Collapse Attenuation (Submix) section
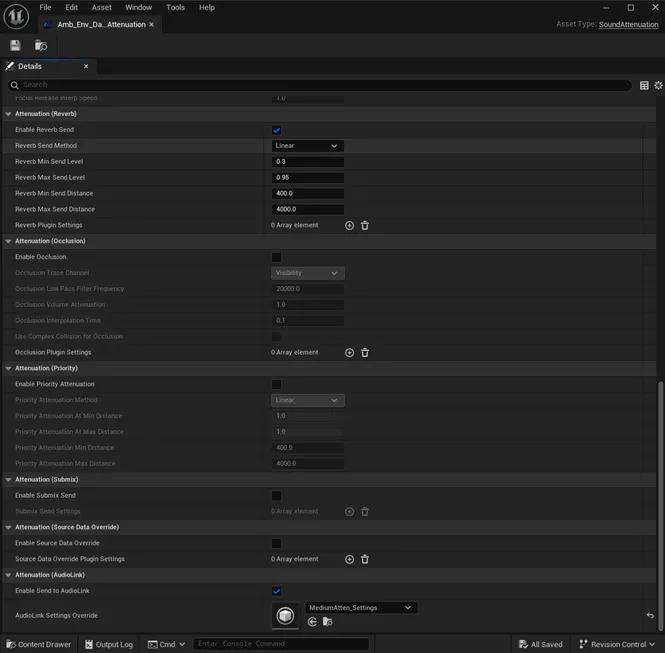665x653 pixels. tap(8, 480)
